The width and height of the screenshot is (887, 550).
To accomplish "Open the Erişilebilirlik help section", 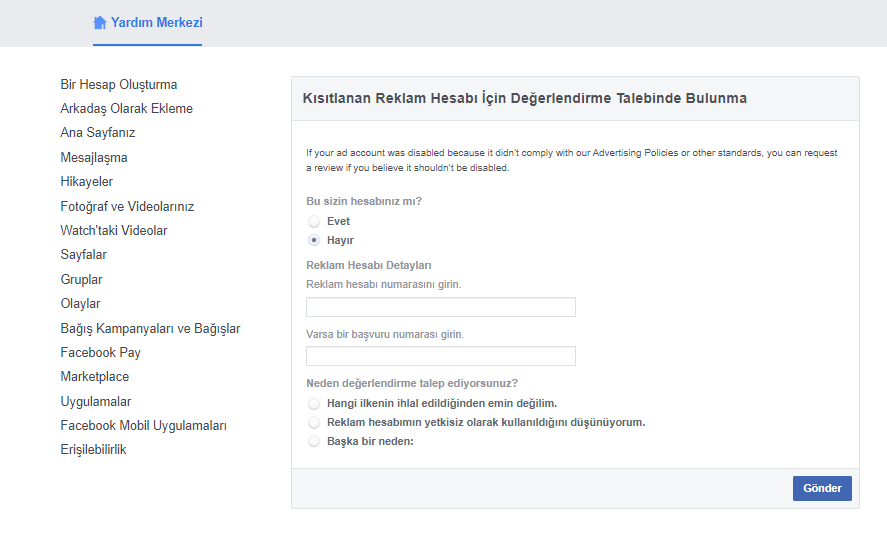I will (x=93, y=450).
